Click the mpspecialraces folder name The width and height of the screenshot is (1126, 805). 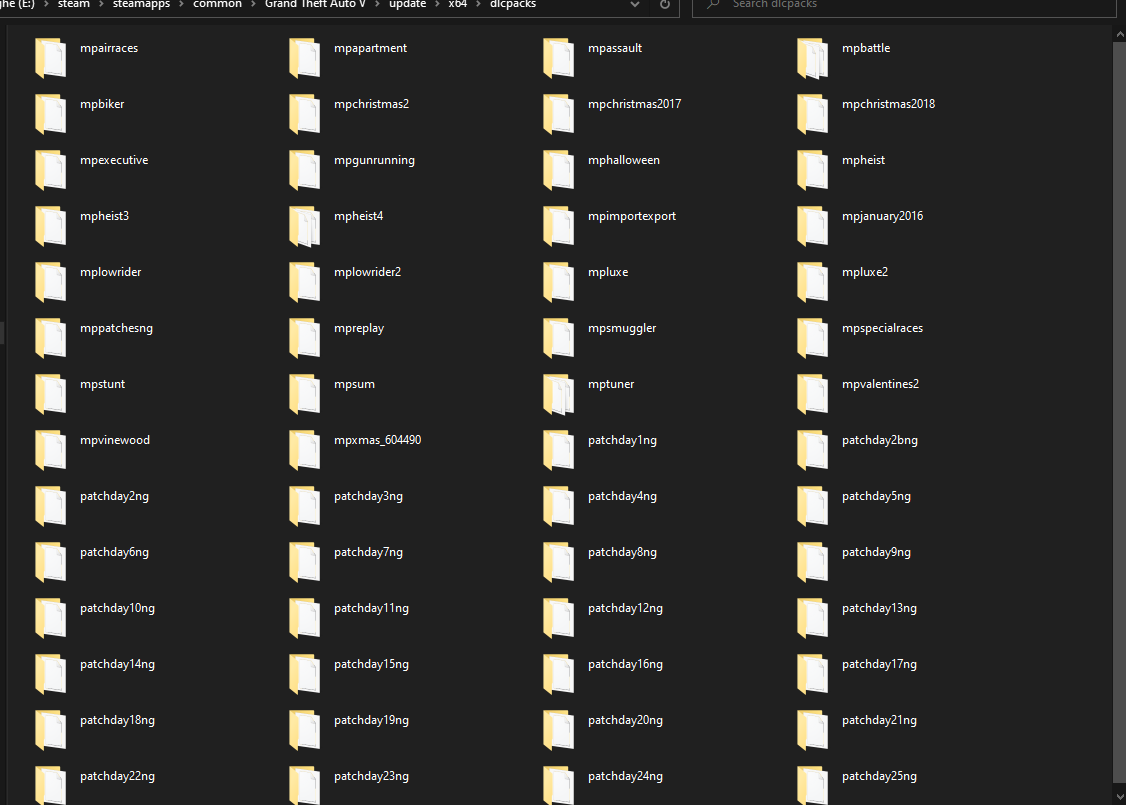pos(883,328)
